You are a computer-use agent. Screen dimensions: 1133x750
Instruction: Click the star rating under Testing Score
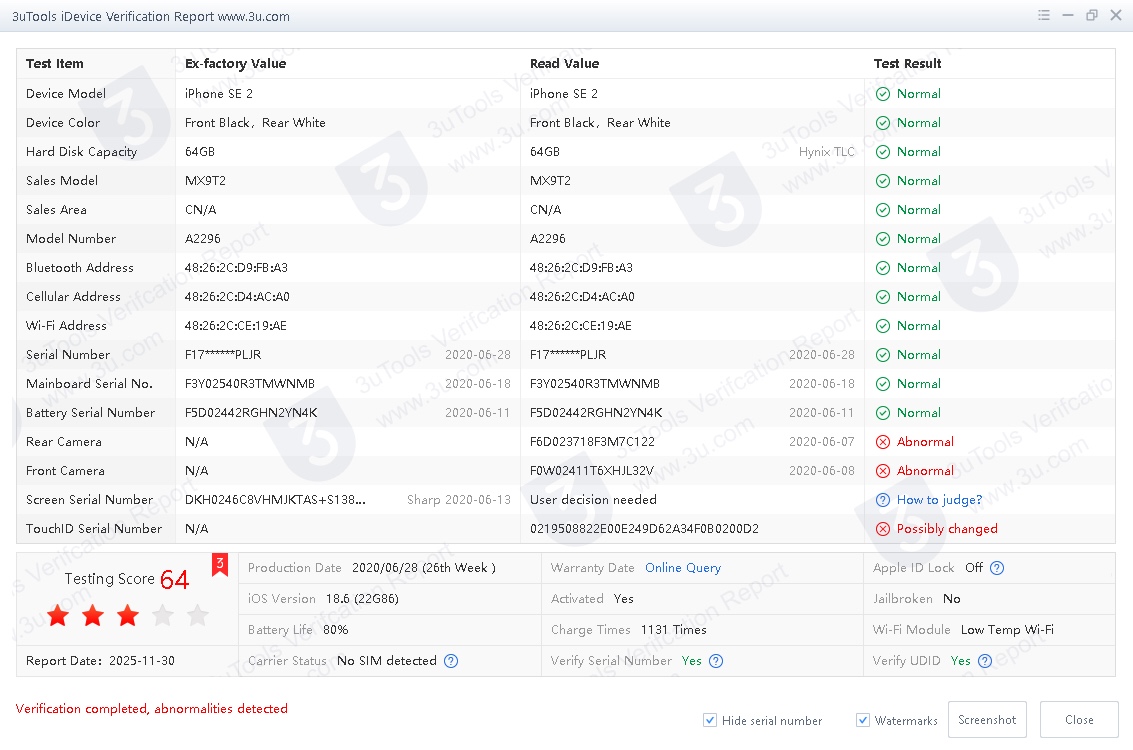[127, 616]
